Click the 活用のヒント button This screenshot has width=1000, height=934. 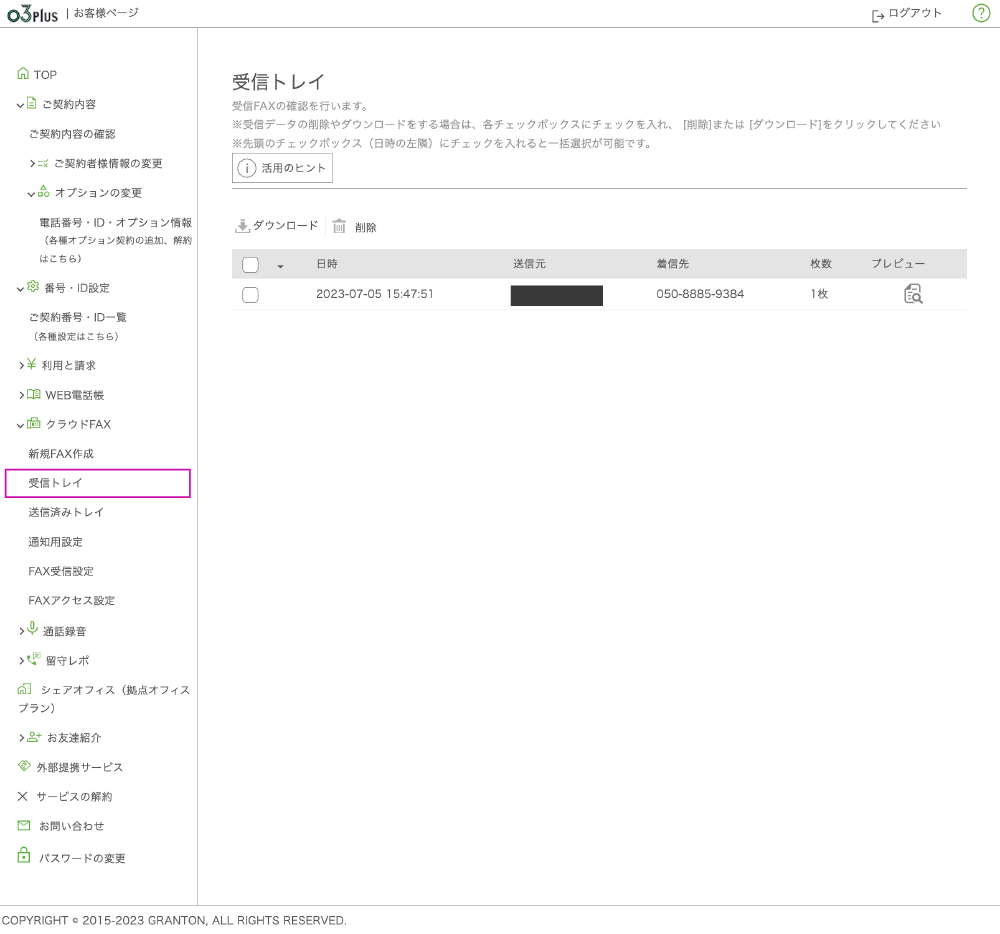[x=282, y=168]
